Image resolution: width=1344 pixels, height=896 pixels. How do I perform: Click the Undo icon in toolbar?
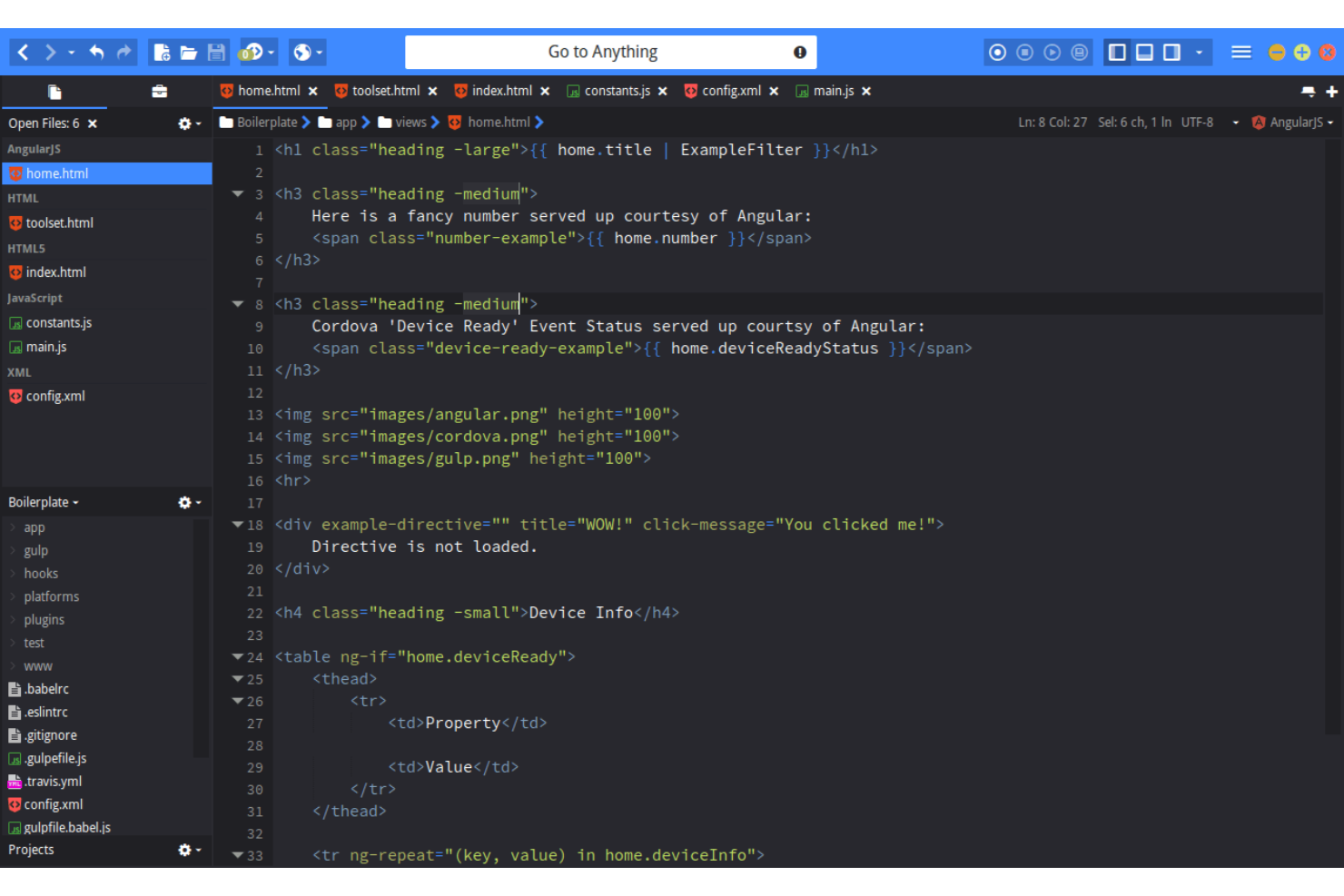pyautogui.click(x=96, y=53)
